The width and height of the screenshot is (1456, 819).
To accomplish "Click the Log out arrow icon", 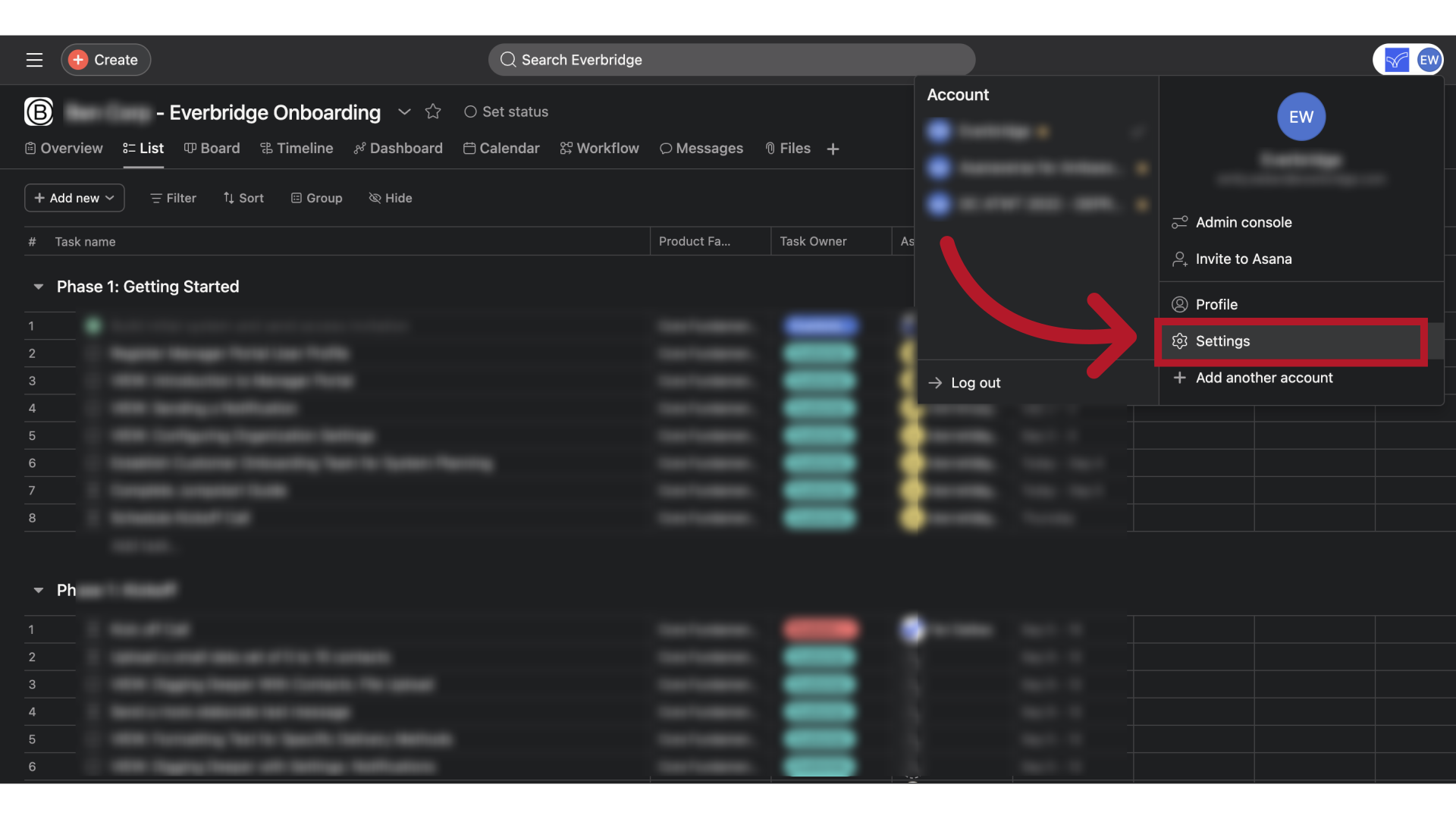I will 935,383.
